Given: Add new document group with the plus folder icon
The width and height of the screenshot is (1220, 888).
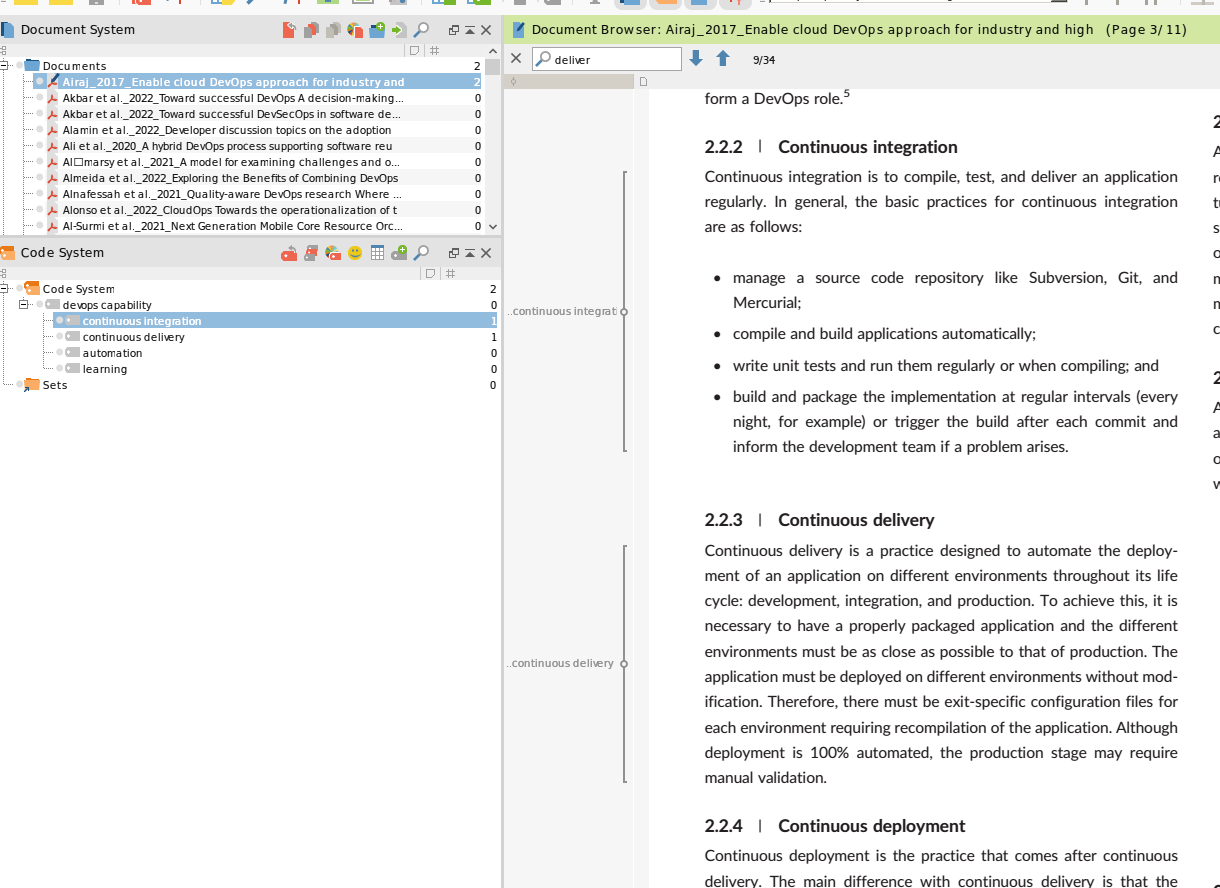Looking at the screenshot, I should pos(377,30).
